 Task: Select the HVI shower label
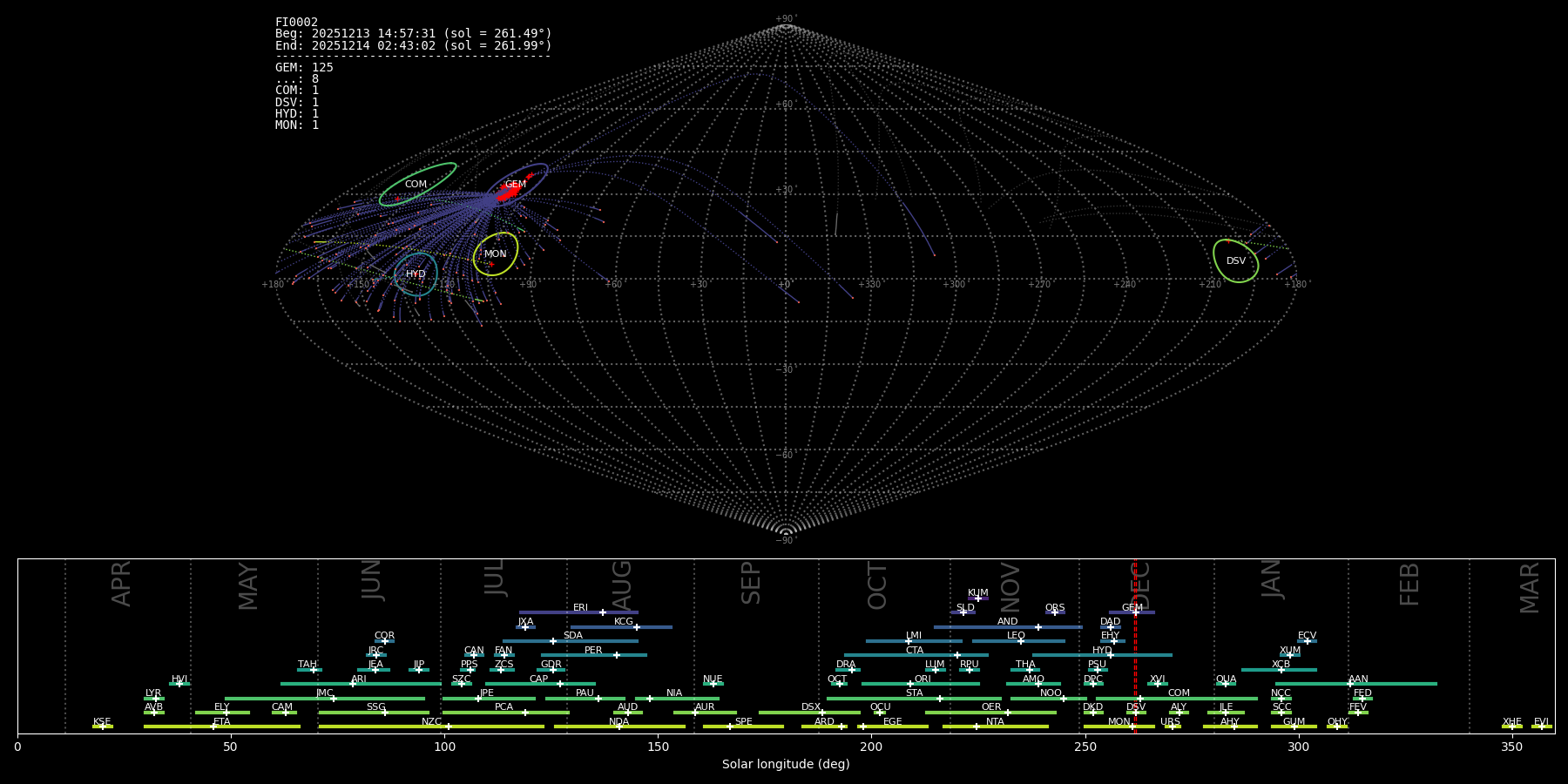179,679
